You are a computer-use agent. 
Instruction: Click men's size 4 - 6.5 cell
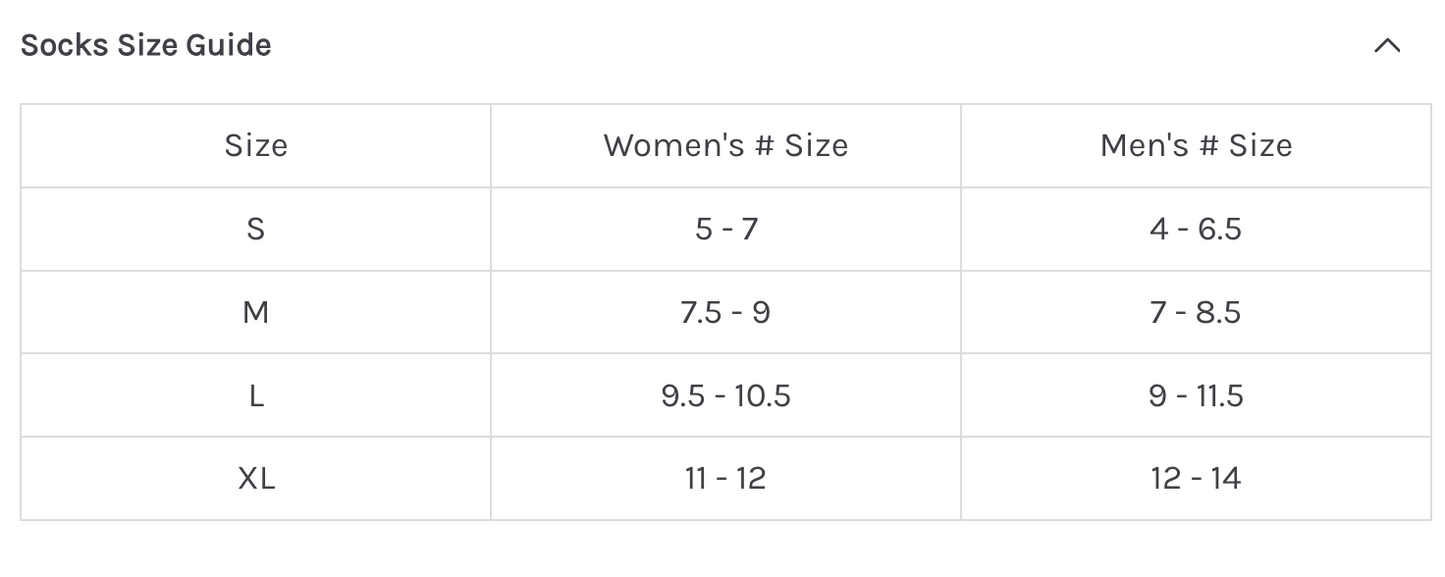click(x=1196, y=229)
